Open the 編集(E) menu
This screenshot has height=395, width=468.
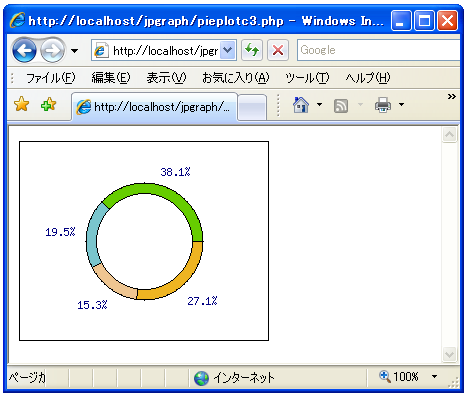tap(111, 78)
